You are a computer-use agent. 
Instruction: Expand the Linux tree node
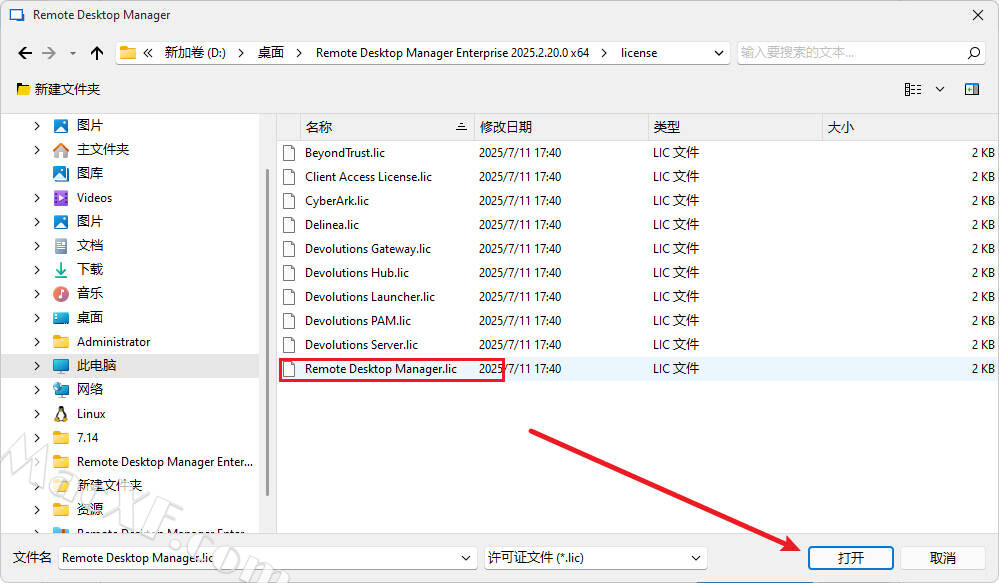[37, 414]
